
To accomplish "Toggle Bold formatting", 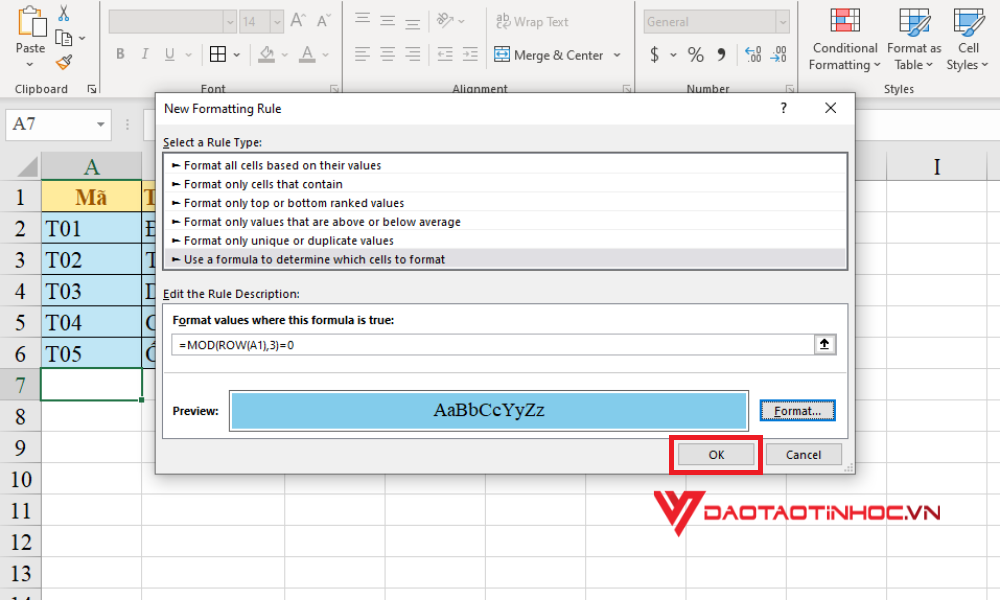I will pyautogui.click(x=120, y=54).
